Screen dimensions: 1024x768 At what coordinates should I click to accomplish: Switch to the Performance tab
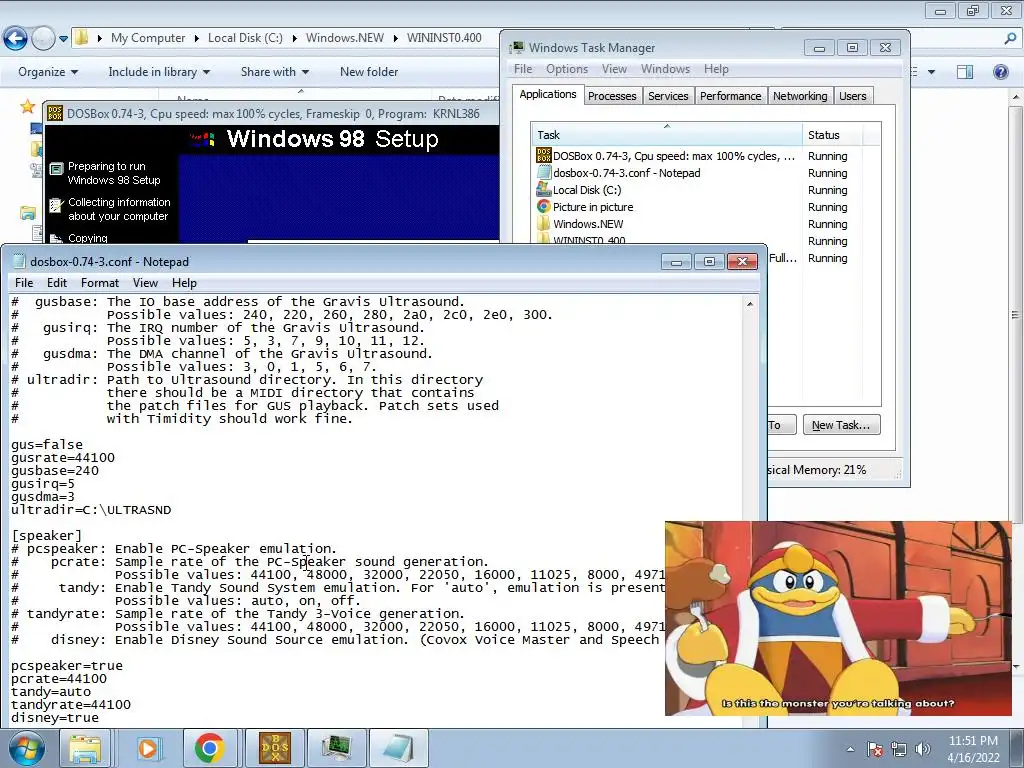(x=730, y=96)
